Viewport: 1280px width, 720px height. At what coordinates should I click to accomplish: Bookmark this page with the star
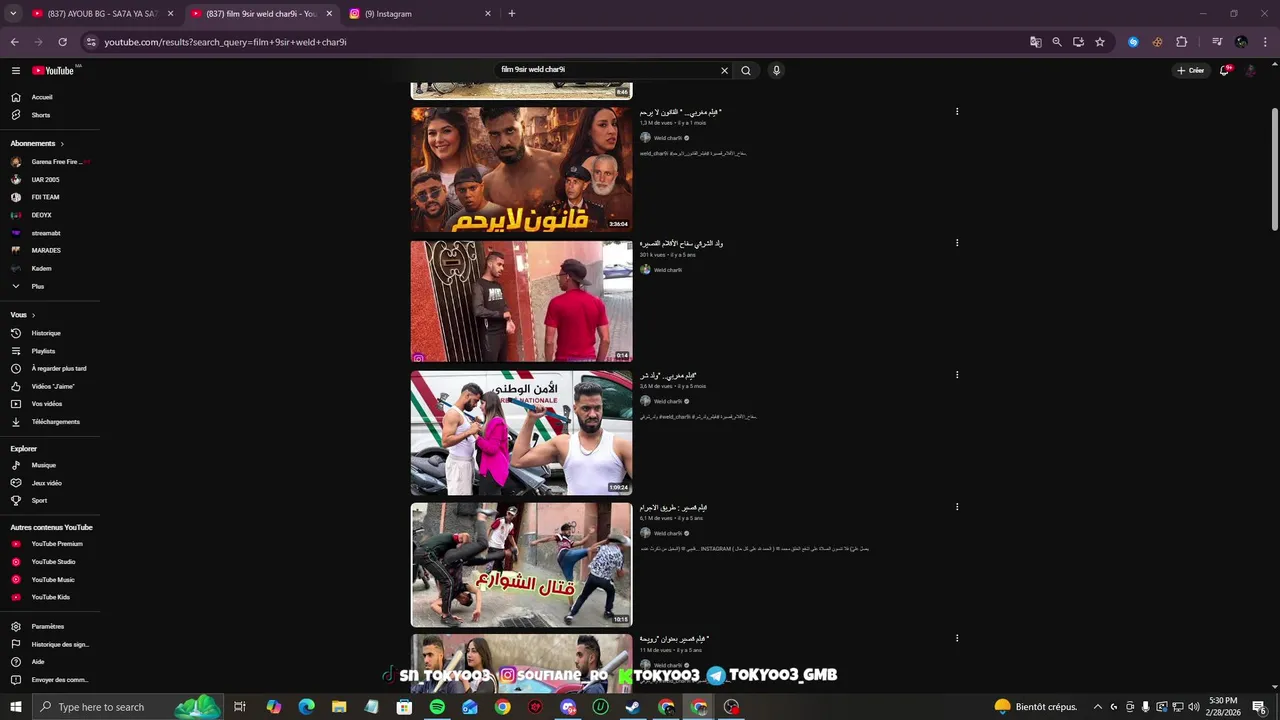tap(1100, 42)
